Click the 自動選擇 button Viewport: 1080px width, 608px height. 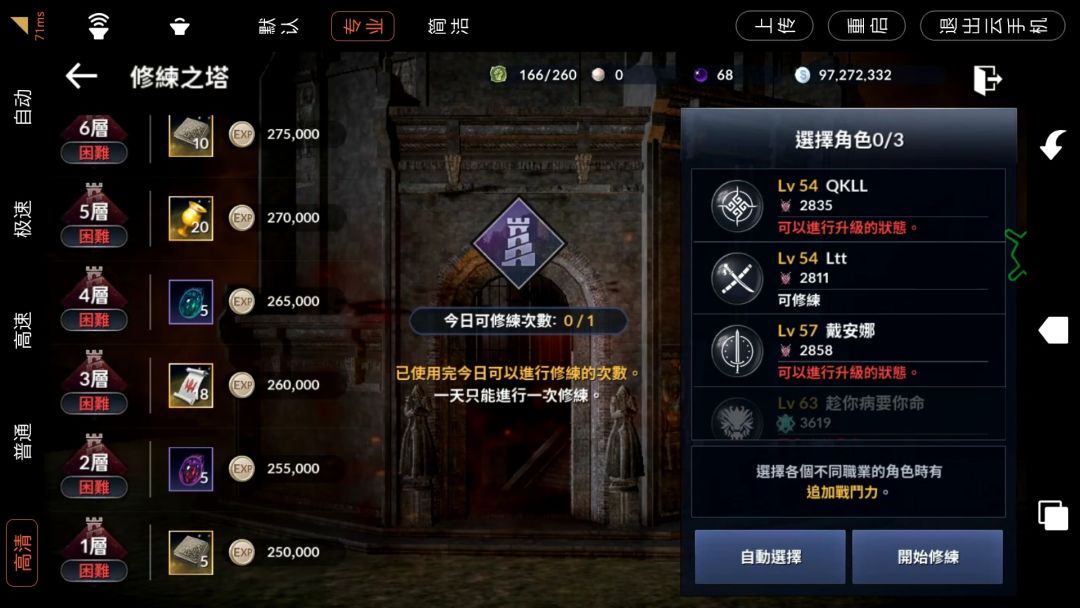coord(770,556)
